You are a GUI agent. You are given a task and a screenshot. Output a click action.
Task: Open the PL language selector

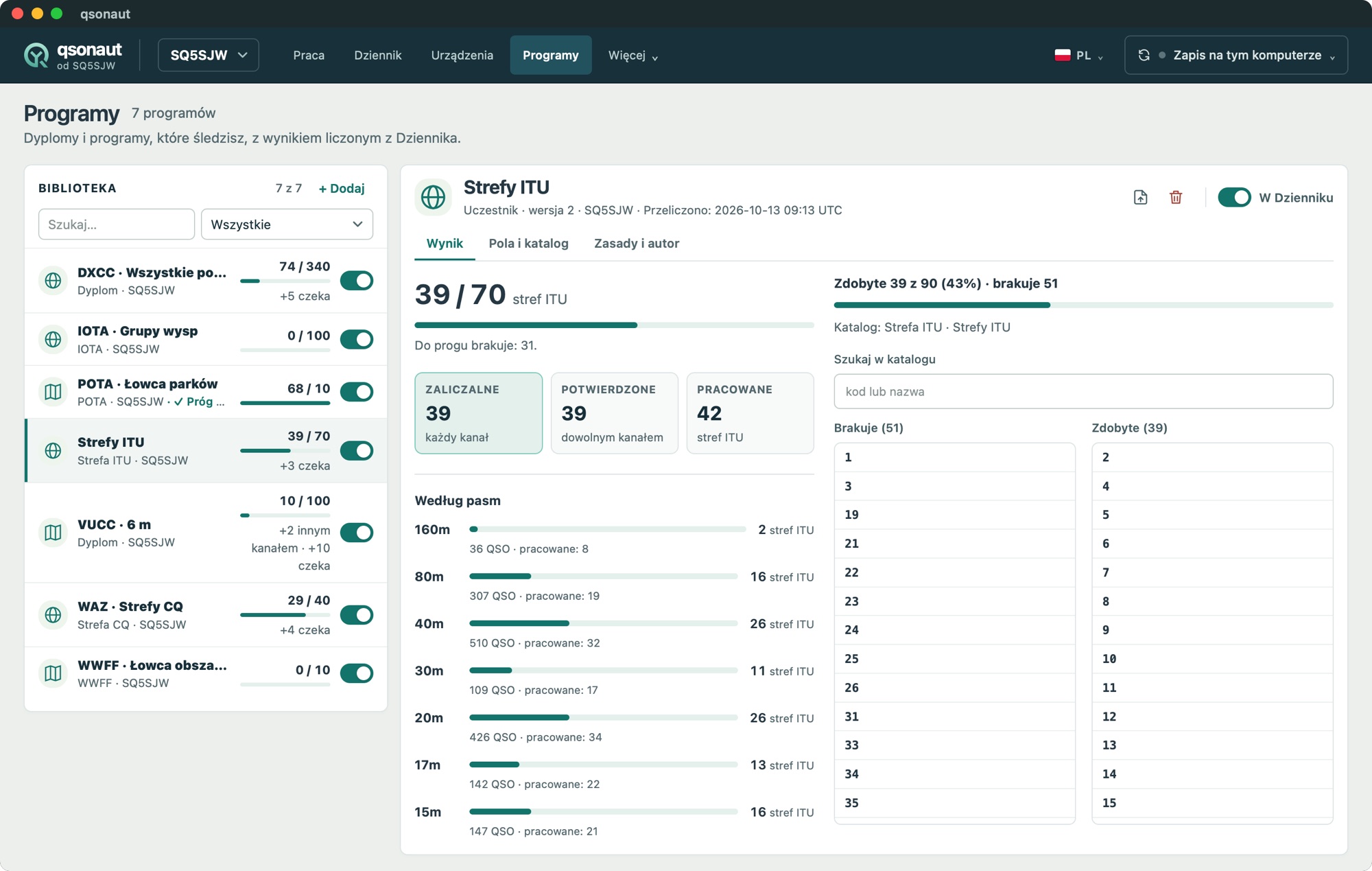click(x=1079, y=55)
